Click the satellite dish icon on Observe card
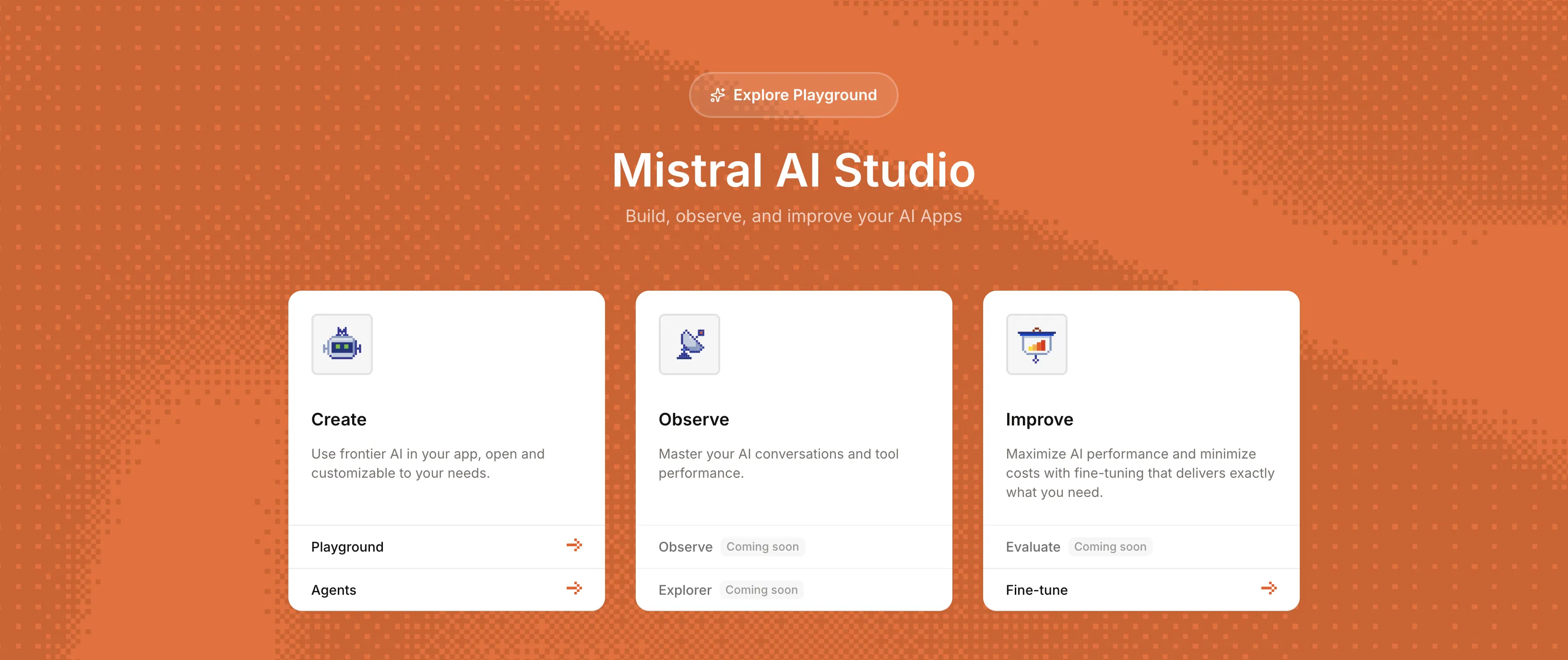 (x=689, y=345)
